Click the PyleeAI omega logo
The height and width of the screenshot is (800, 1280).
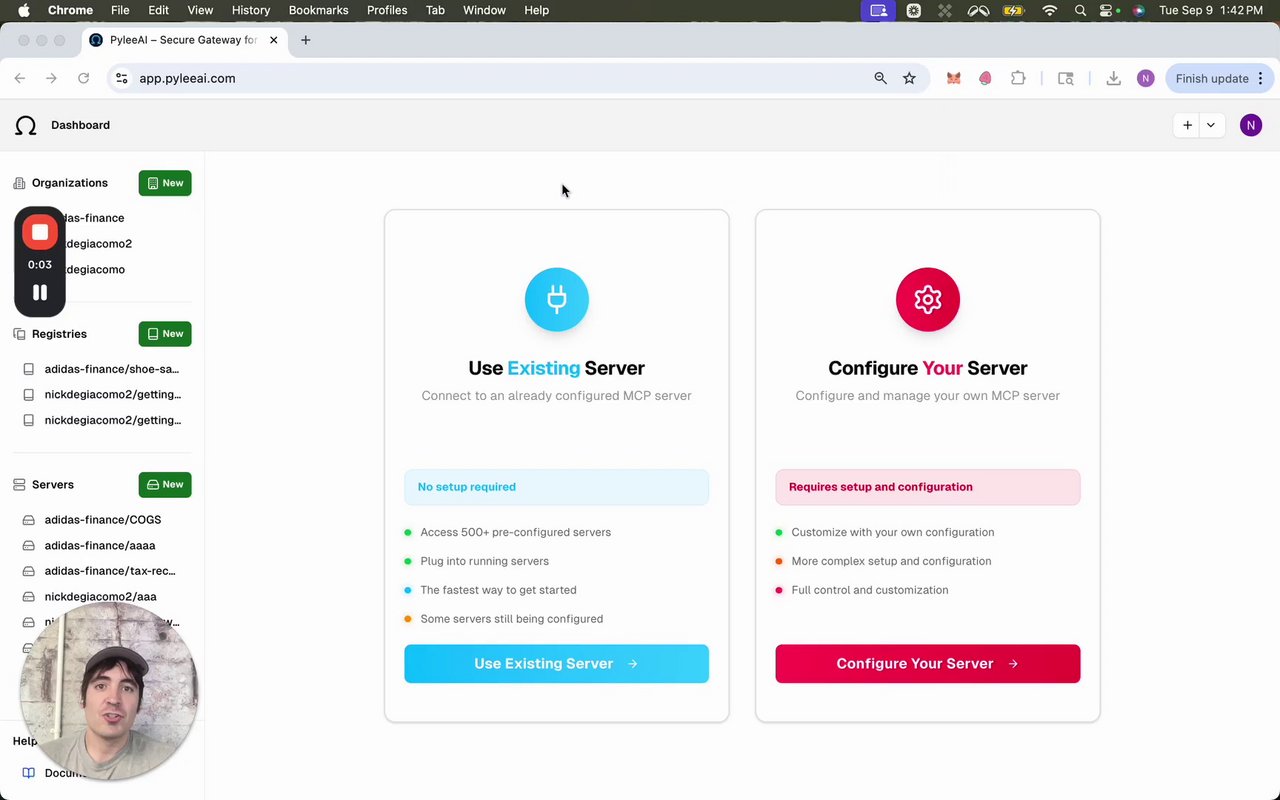point(26,125)
